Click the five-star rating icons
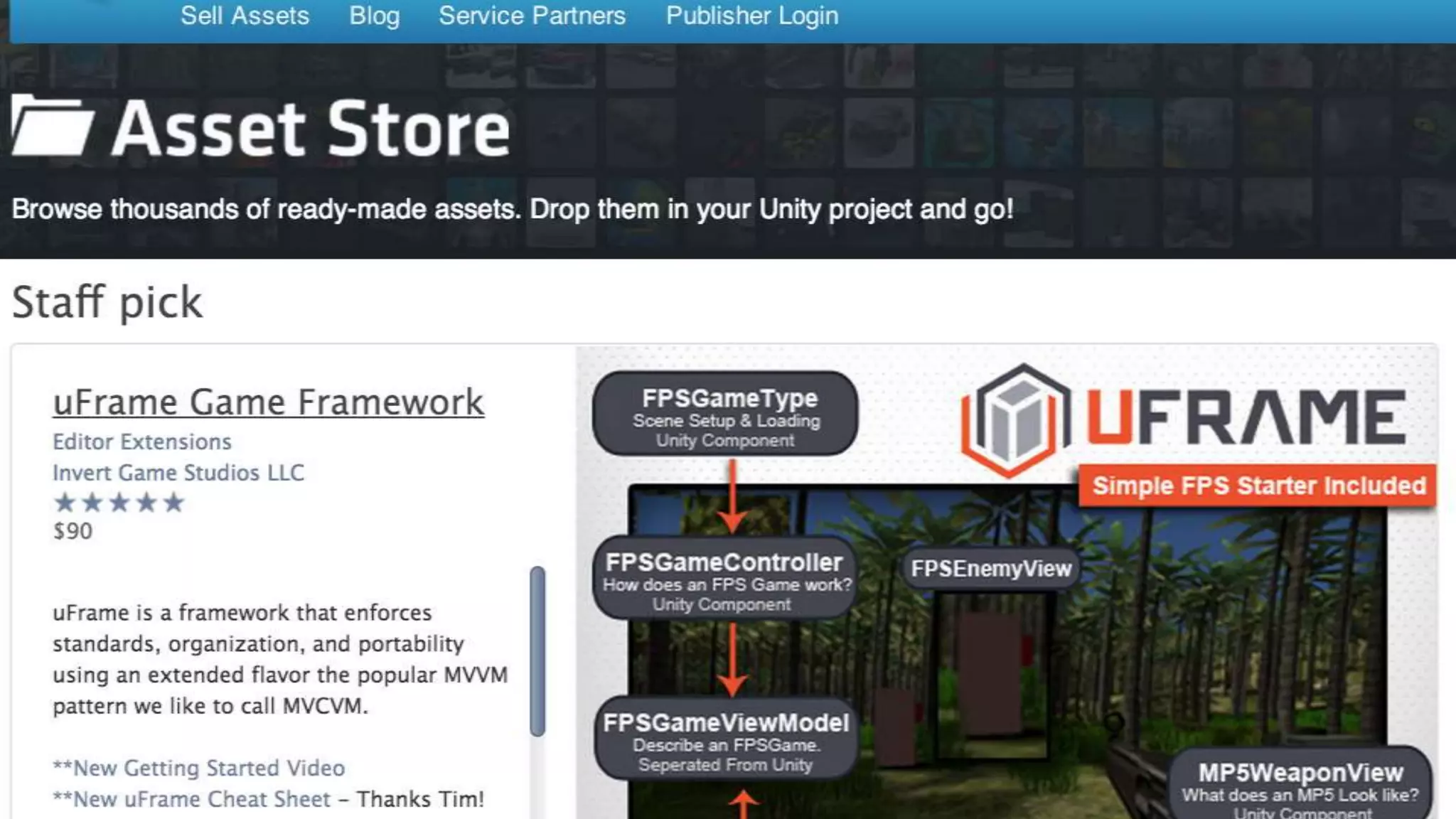Image resolution: width=1456 pixels, height=819 pixels. tap(119, 503)
